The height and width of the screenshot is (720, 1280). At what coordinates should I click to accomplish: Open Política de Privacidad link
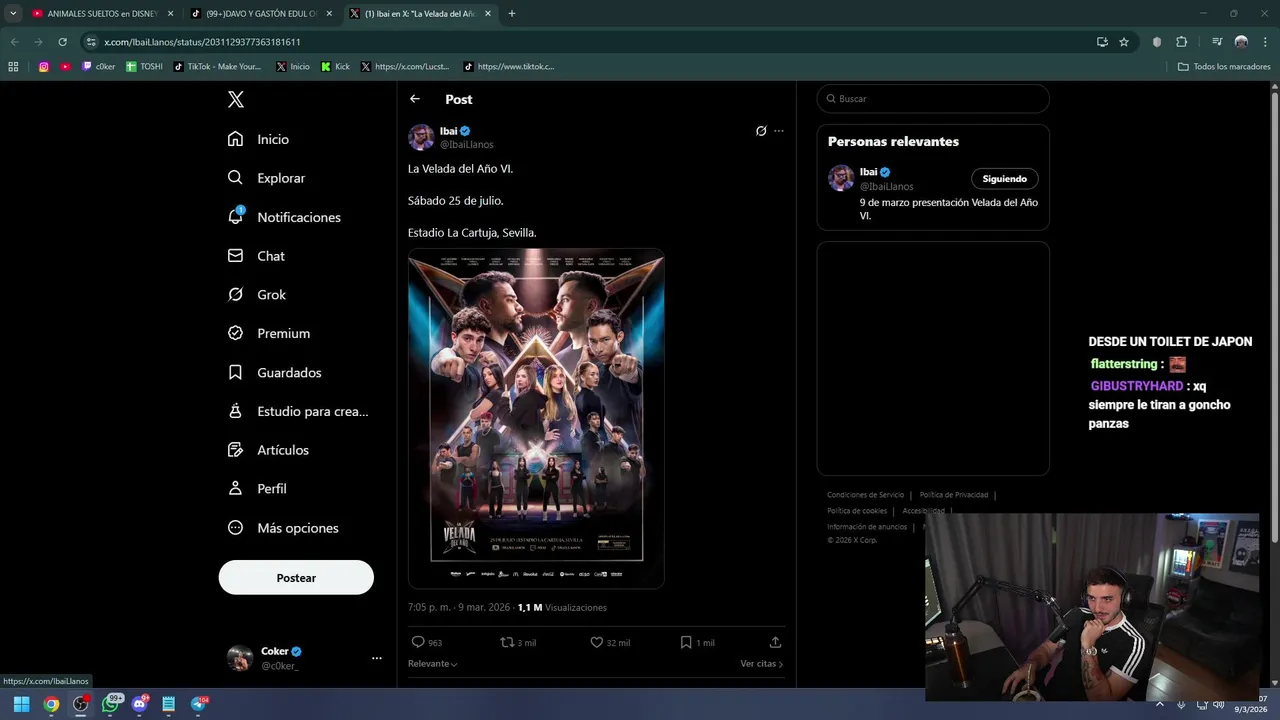click(x=954, y=495)
